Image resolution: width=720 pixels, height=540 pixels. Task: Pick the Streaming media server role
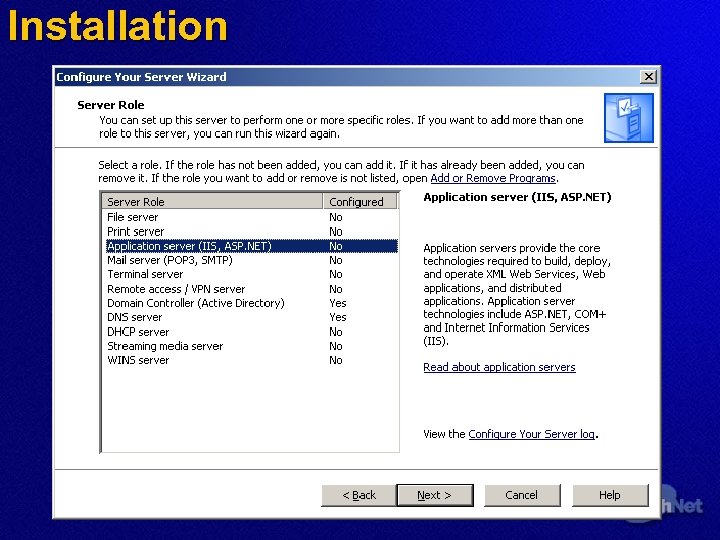[x=252, y=346]
